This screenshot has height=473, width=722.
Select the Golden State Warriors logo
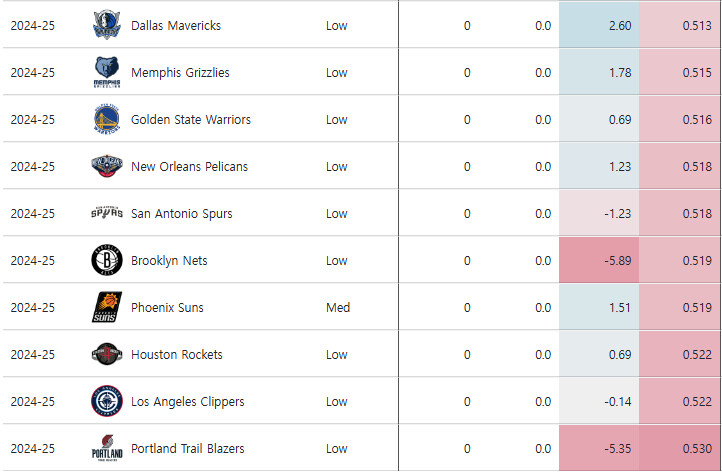(x=105, y=119)
